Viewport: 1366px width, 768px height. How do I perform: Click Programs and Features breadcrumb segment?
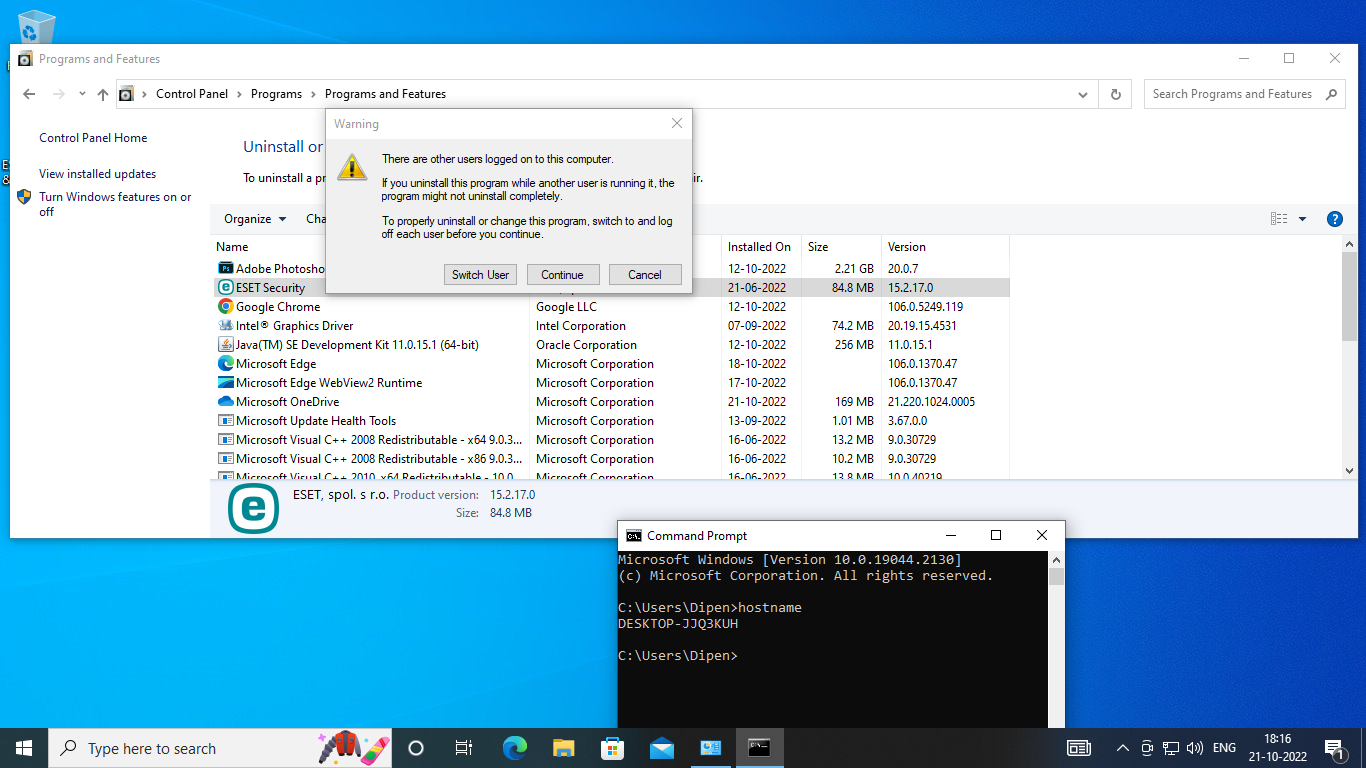pos(385,94)
